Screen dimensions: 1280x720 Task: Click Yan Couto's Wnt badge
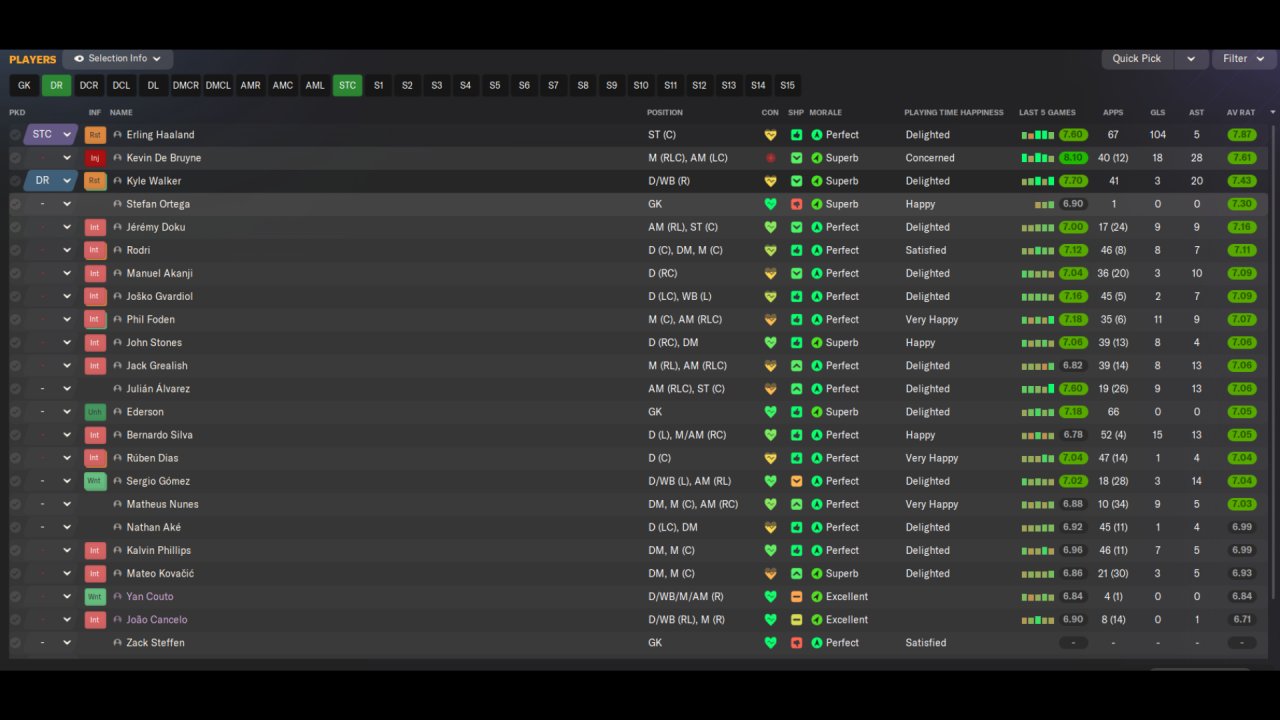96,597
